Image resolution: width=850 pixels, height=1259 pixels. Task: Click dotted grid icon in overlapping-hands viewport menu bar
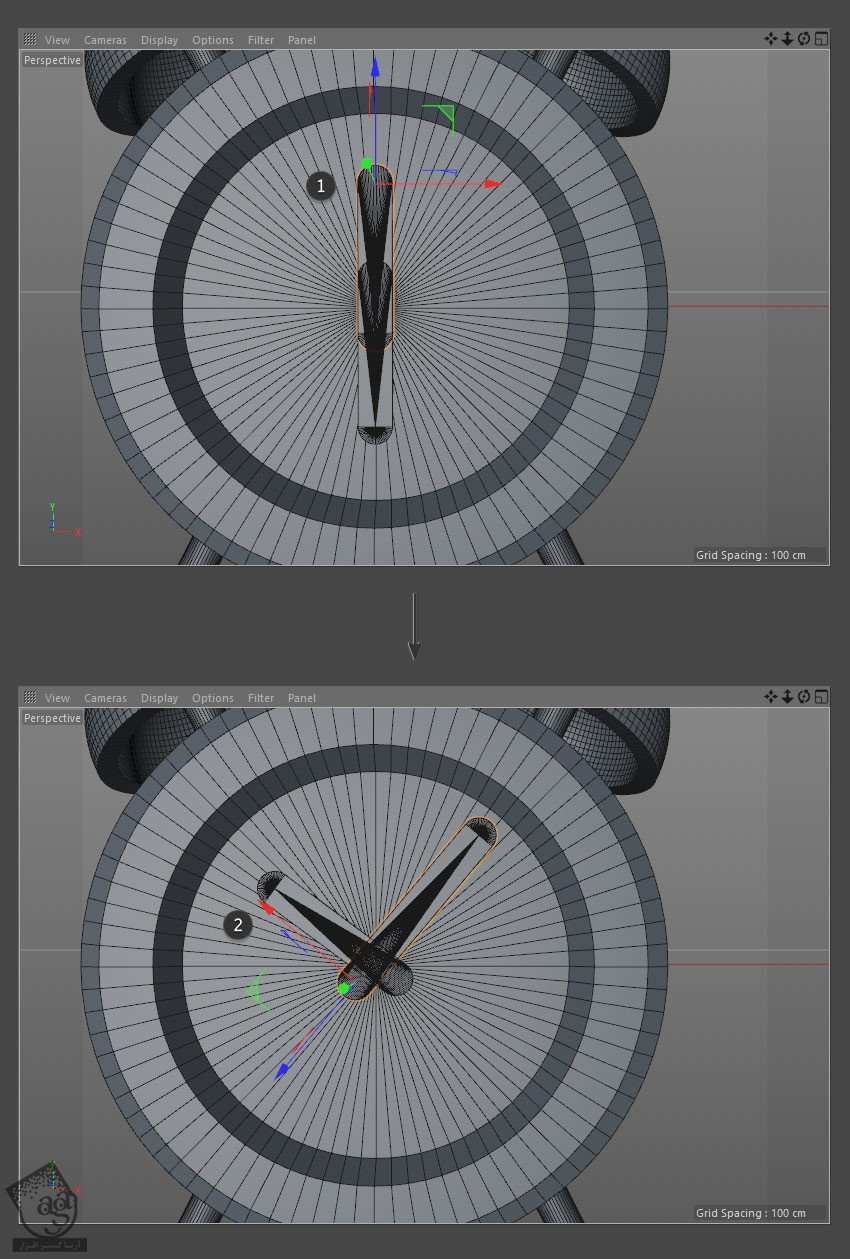(x=30, y=40)
